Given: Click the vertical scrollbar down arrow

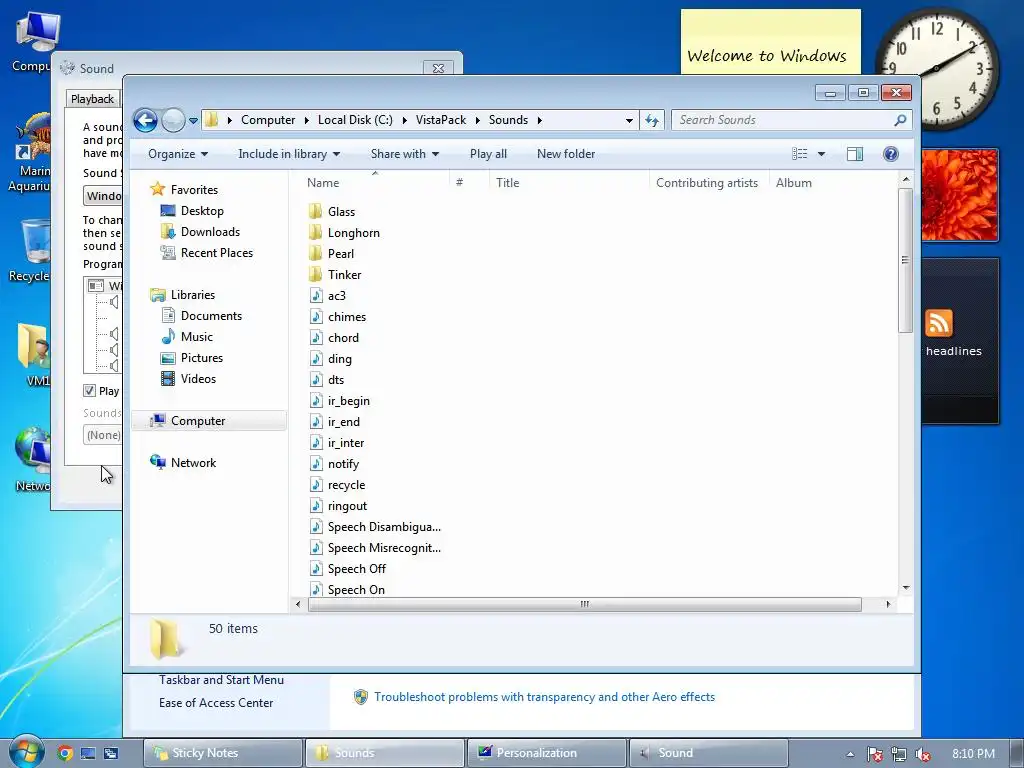Looking at the screenshot, I should point(906,588).
